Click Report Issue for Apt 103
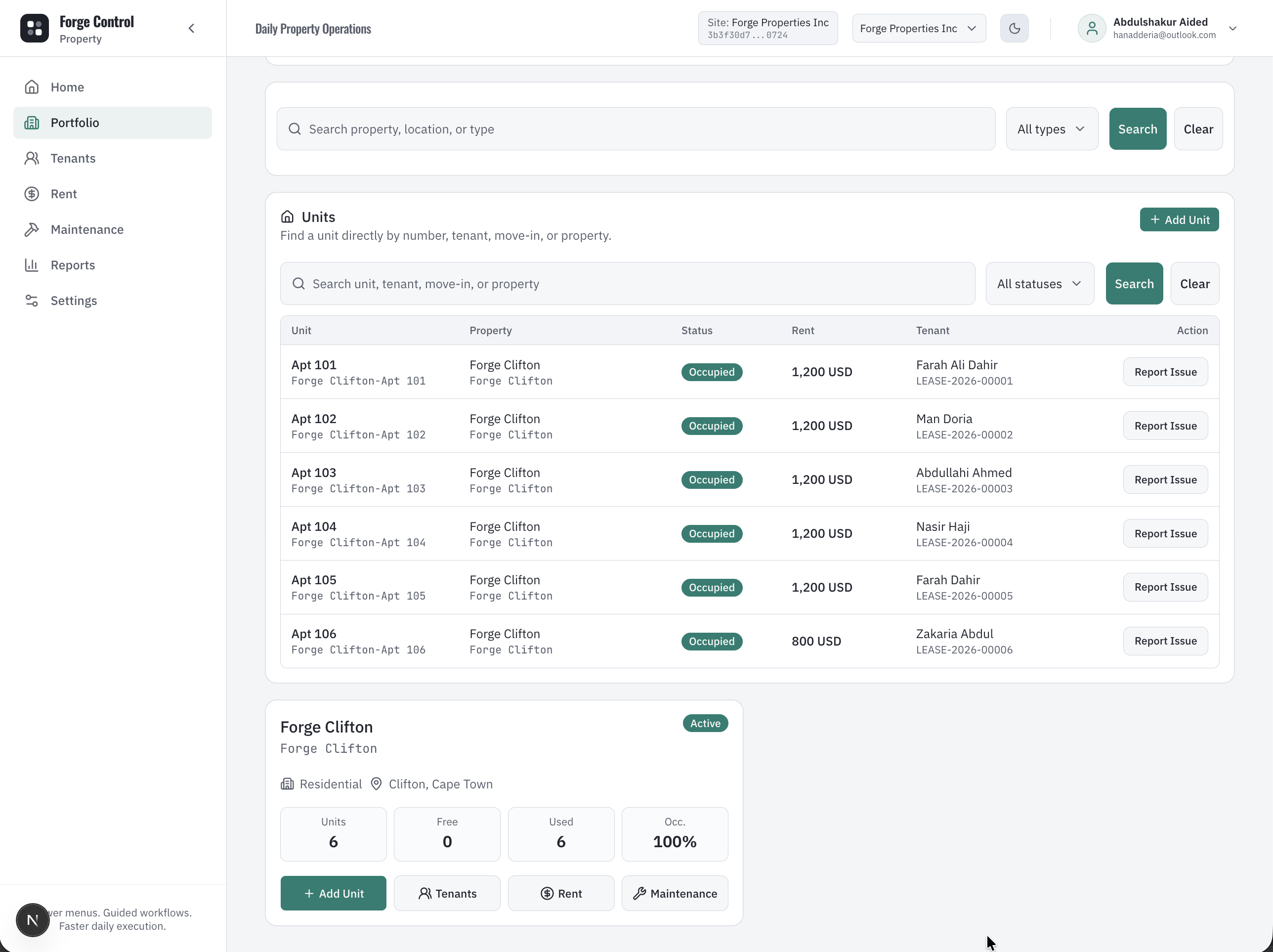The image size is (1273, 952). pos(1165,479)
